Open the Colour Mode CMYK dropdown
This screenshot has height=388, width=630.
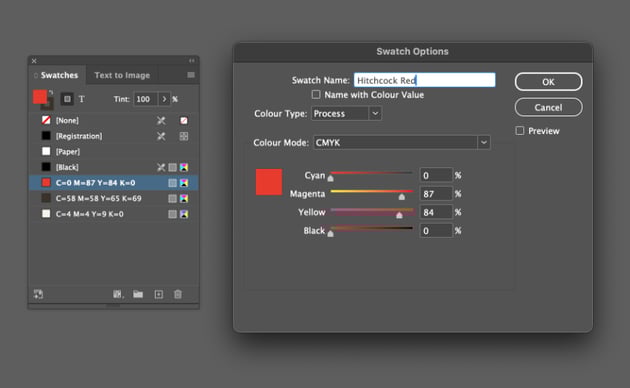click(x=402, y=143)
